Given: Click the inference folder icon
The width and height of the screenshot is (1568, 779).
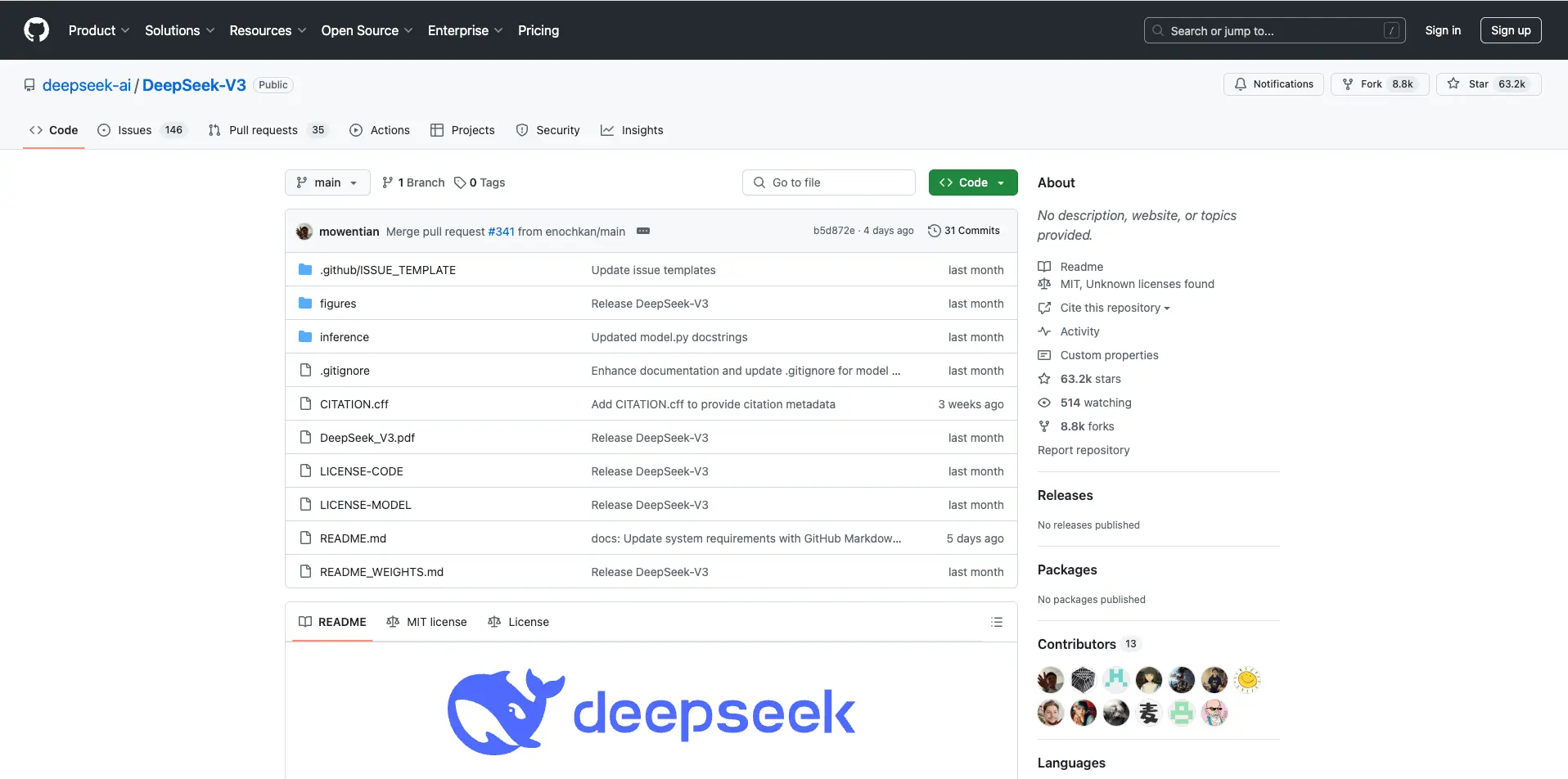Looking at the screenshot, I should [305, 336].
